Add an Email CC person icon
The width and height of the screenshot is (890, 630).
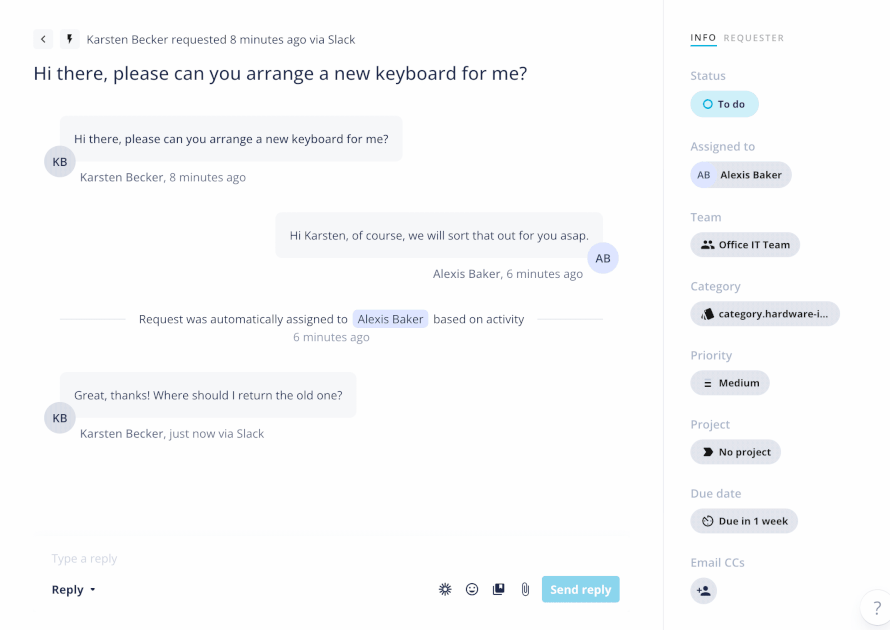[x=703, y=591]
